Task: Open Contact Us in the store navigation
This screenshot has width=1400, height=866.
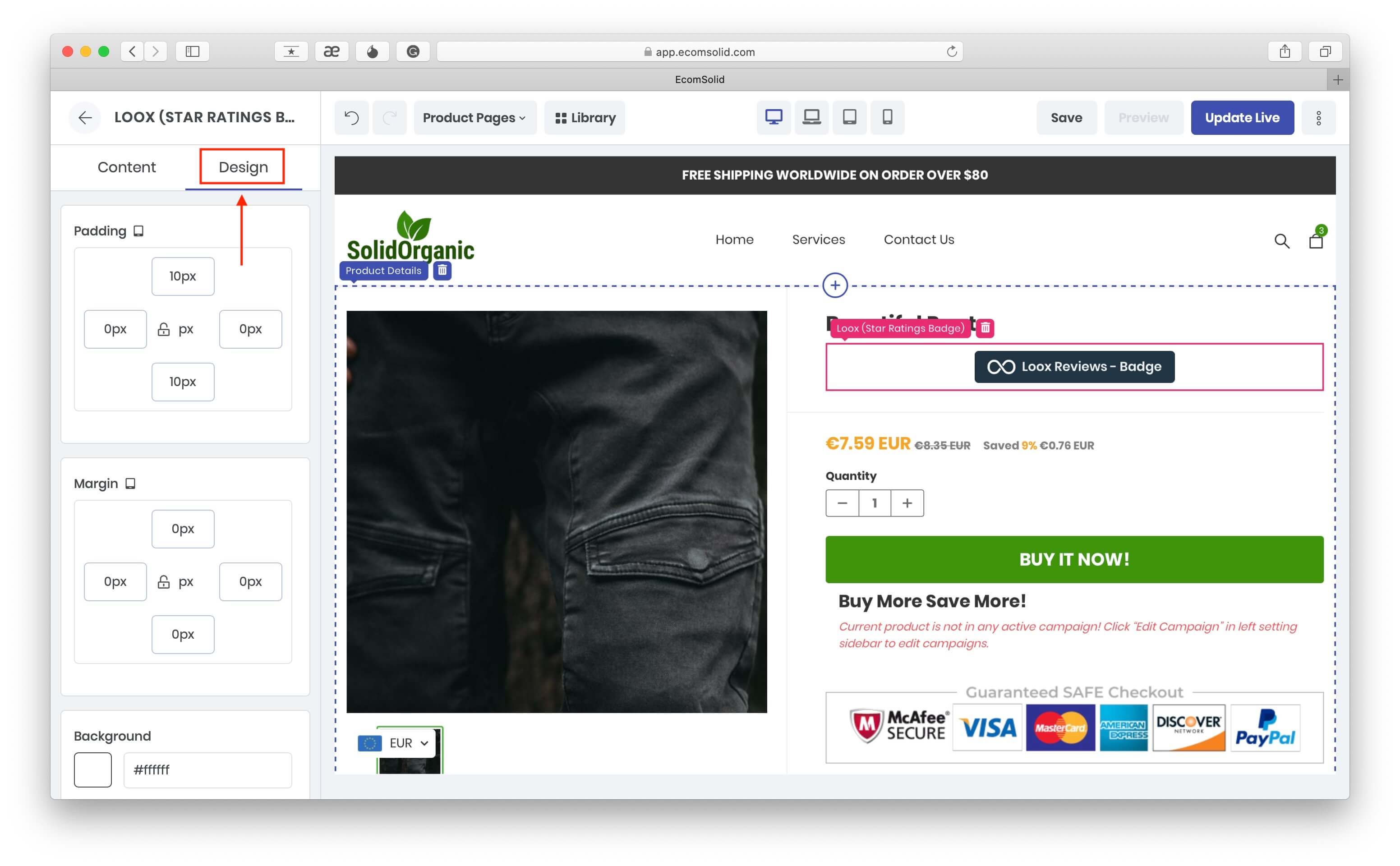Action: point(918,240)
